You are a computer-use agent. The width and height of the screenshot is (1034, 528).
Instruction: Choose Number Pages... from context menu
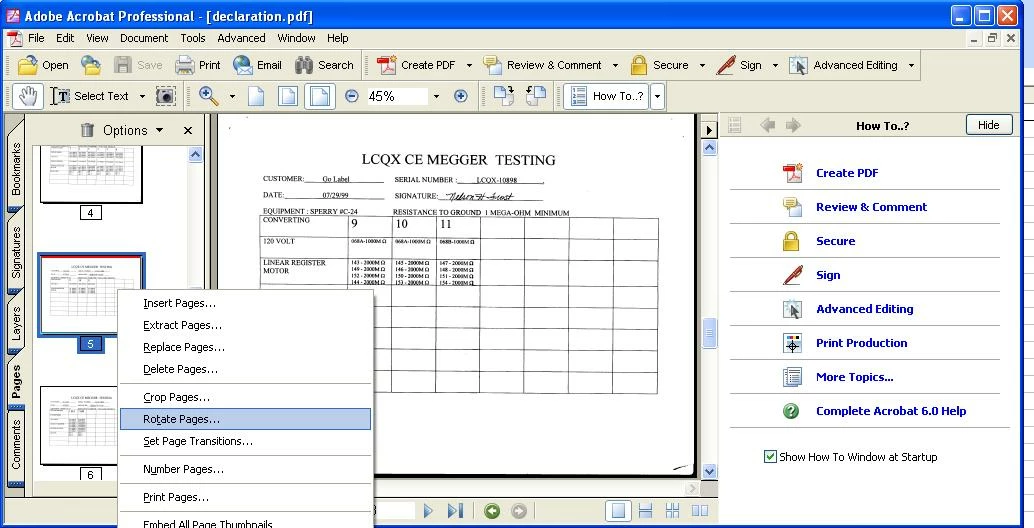[x=245, y=469]
